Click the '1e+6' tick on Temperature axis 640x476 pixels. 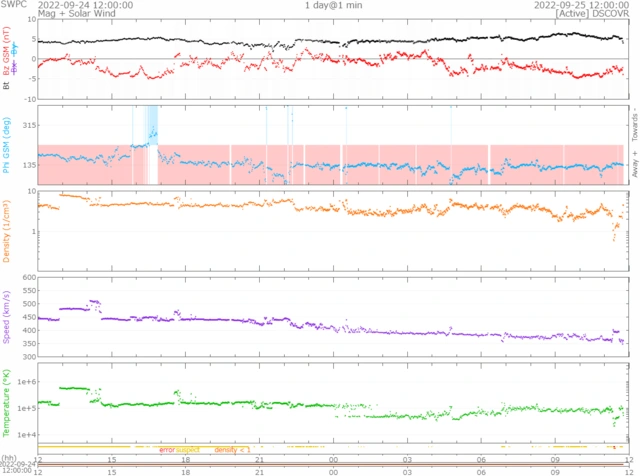(x=27, y=382)
